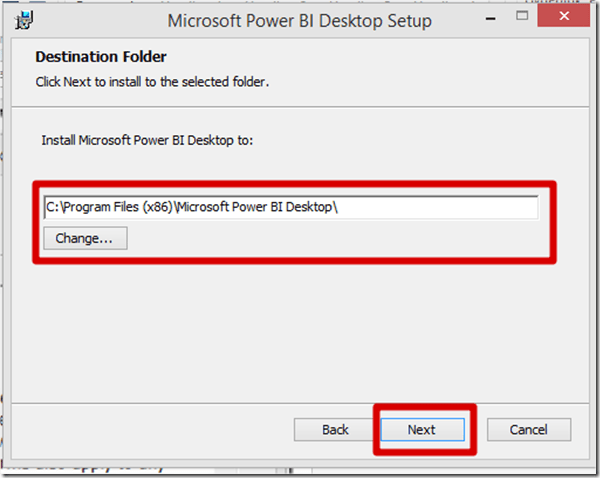The width and height of the screenshot is (600, 478).
Task: Click the "Install Microsoft Power BI Desktop to:" label
Action: (x=147, y=141)
